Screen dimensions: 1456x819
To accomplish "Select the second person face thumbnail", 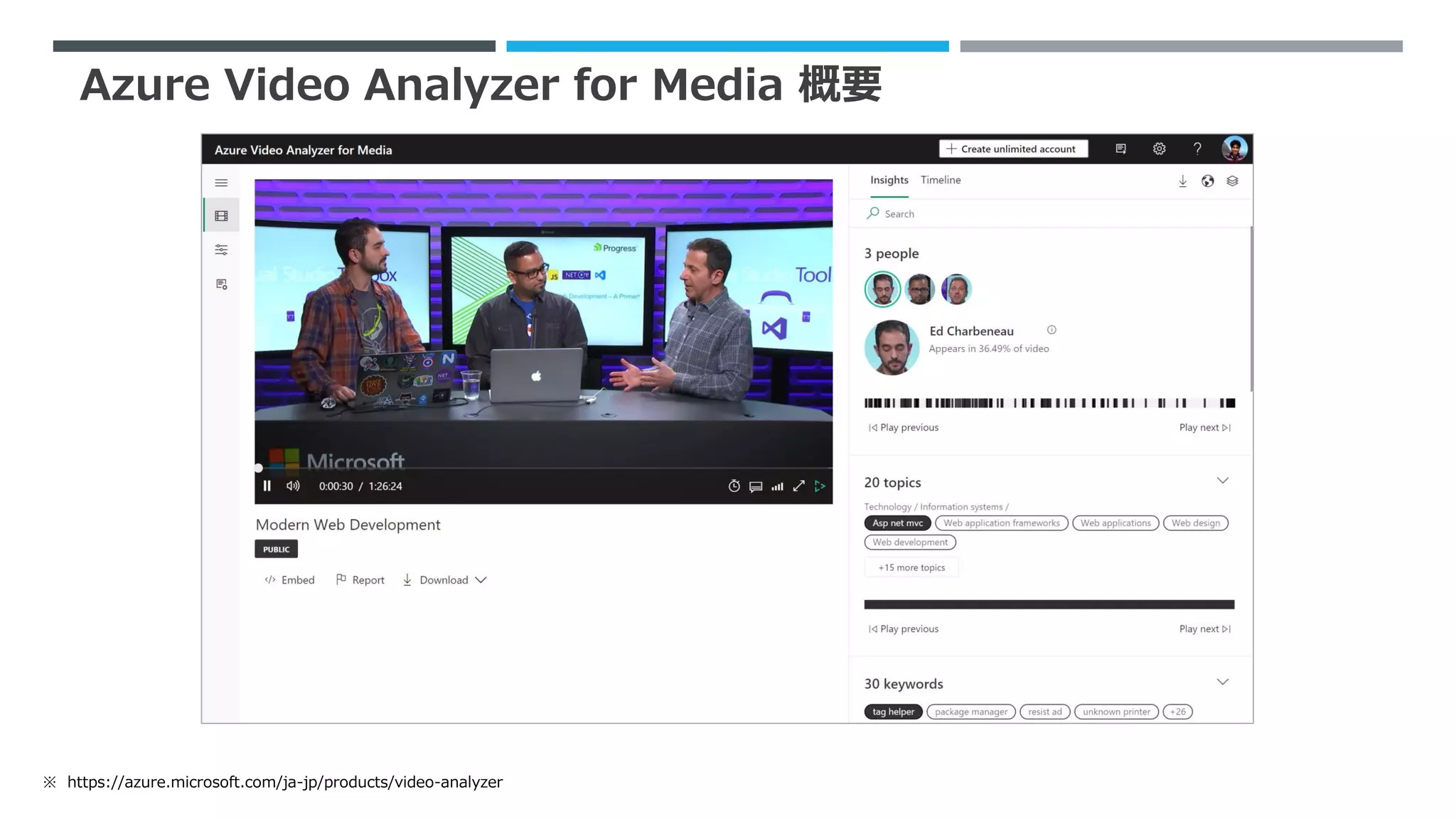I will 920,289.
